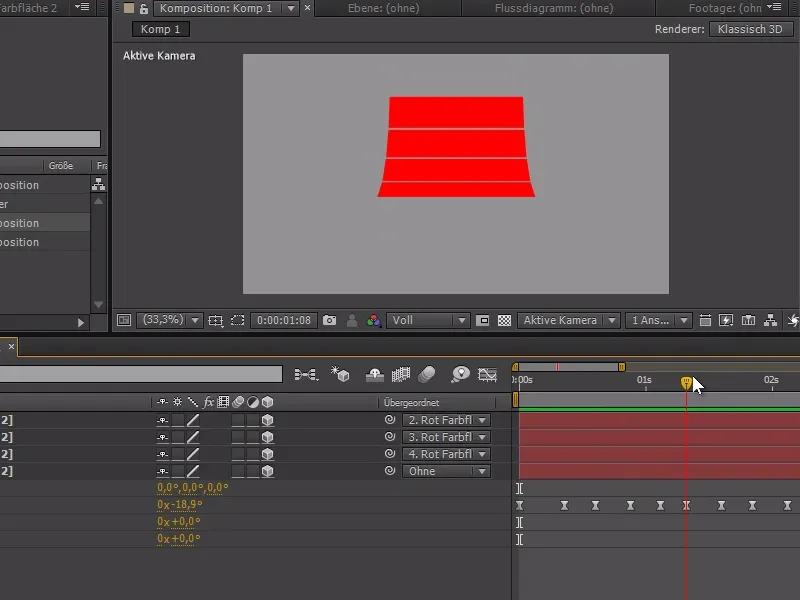
Task: Switch to the Ebene: (ohne) tab
Action: pos(384,8)
